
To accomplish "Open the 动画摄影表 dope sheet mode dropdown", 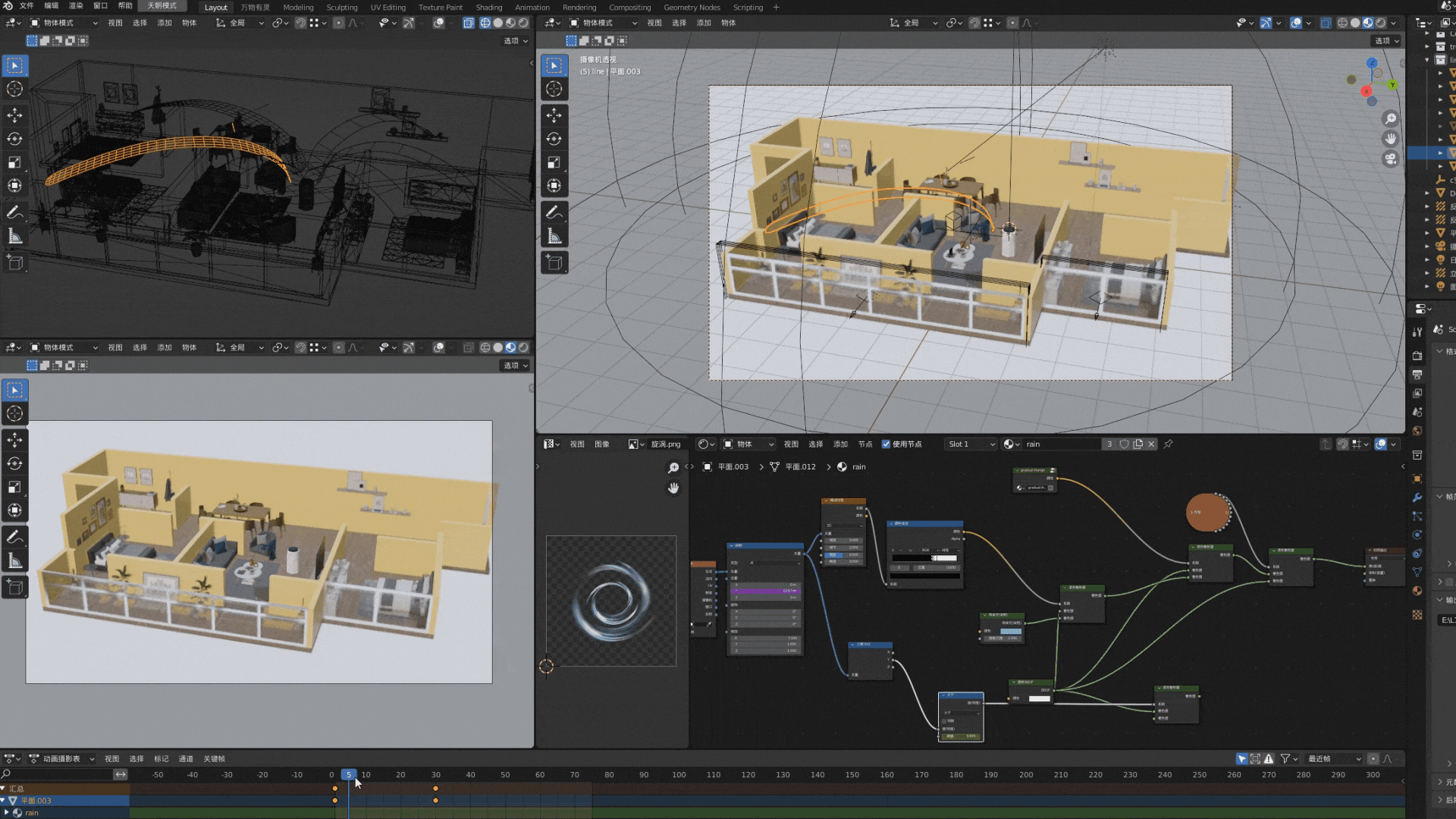I will (62, 759).
